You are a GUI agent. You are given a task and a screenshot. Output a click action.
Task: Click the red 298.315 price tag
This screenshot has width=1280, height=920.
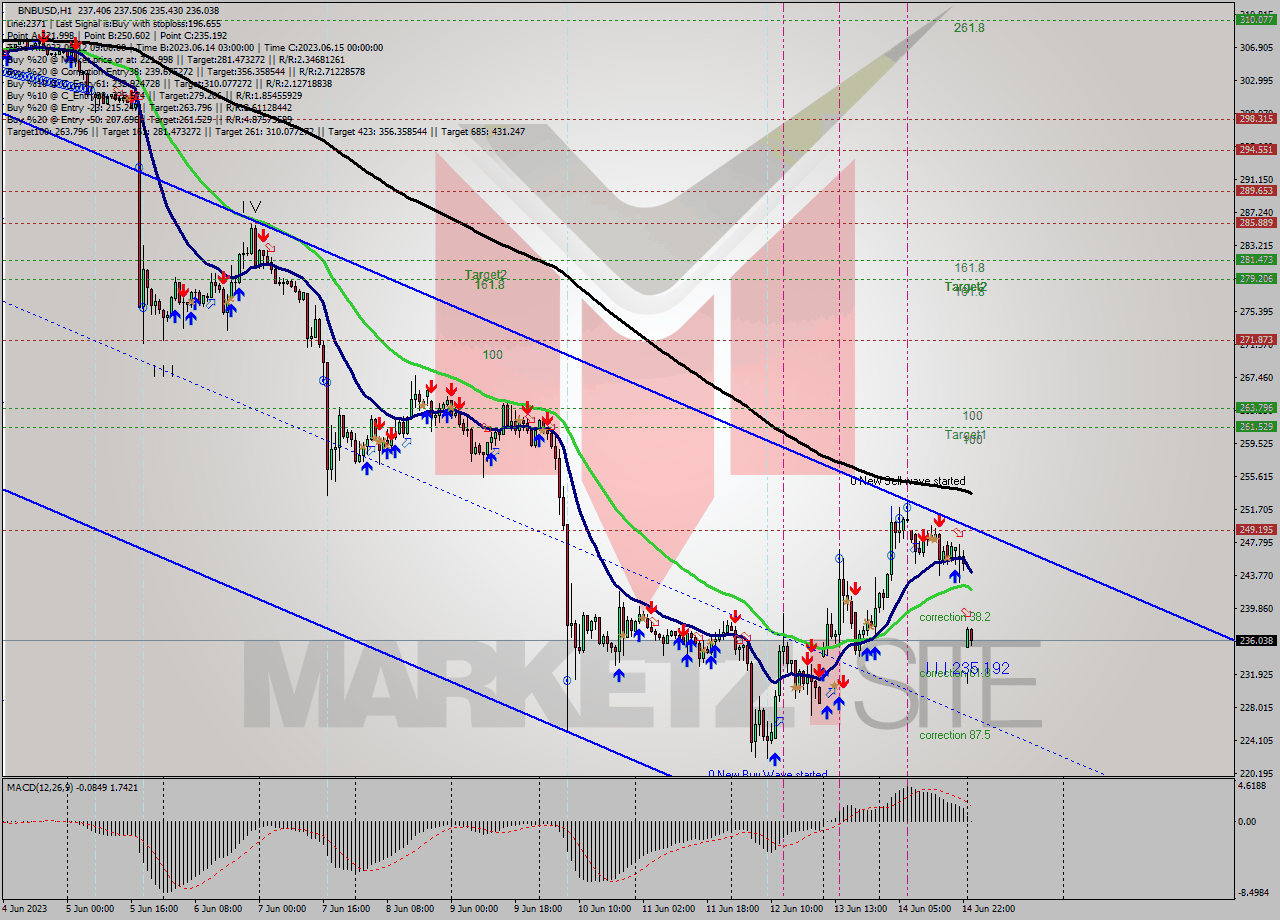1256,118
